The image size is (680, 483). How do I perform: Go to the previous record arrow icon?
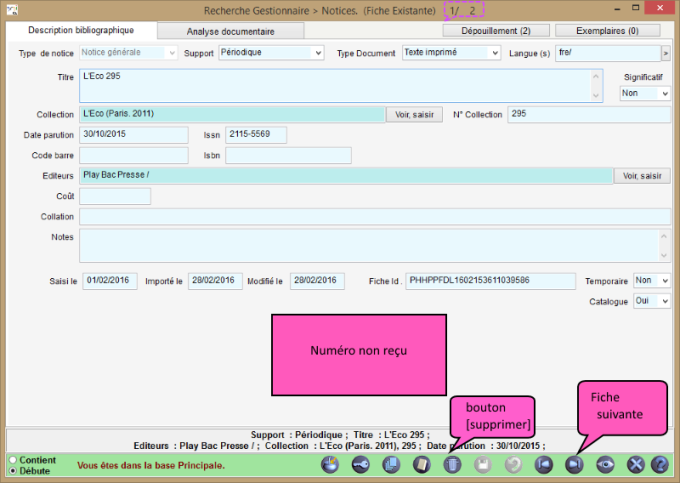pos(544,464)
